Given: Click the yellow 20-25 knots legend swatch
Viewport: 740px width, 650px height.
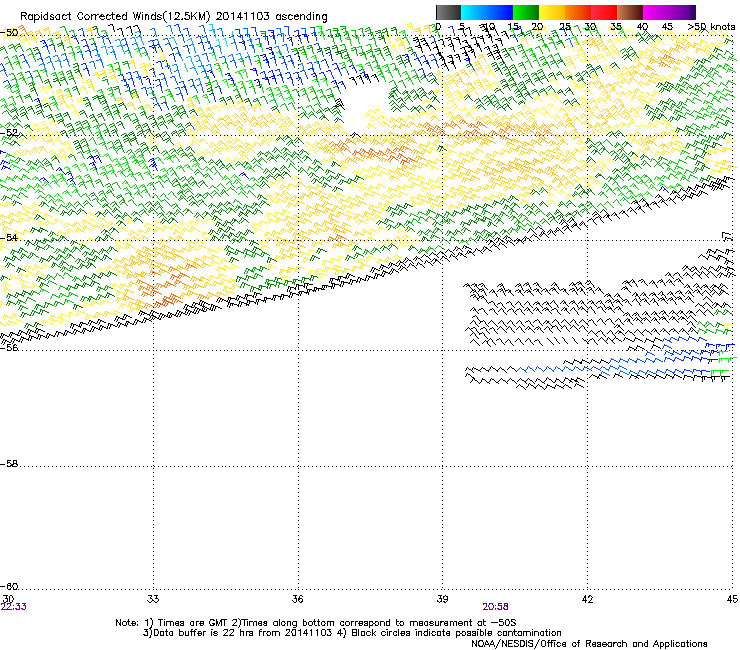Looking at the screenshot, I should pyautogui.click(x=552, y=12).
